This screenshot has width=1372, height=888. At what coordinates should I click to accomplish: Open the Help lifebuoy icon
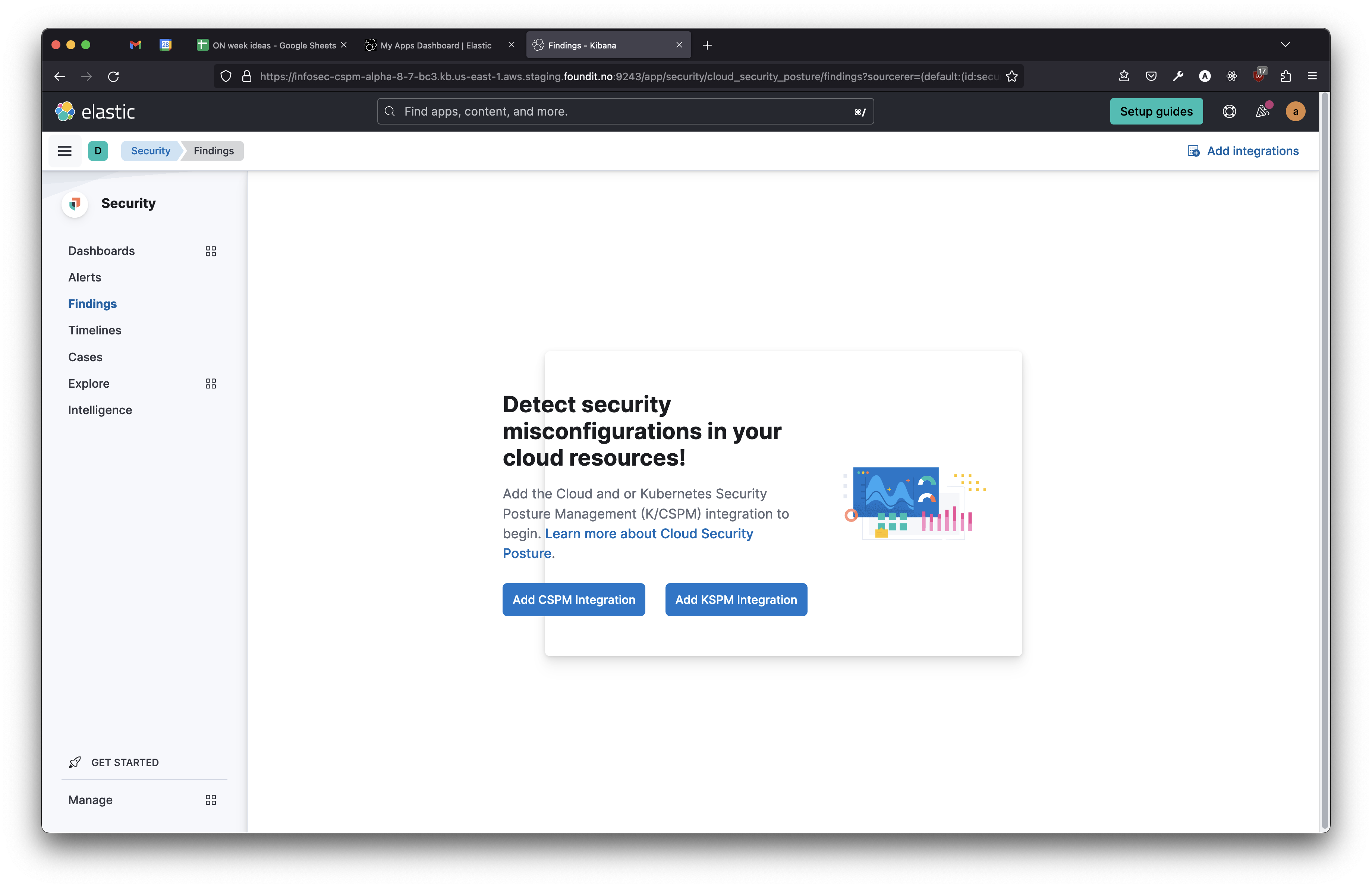tap(1230, 111)
